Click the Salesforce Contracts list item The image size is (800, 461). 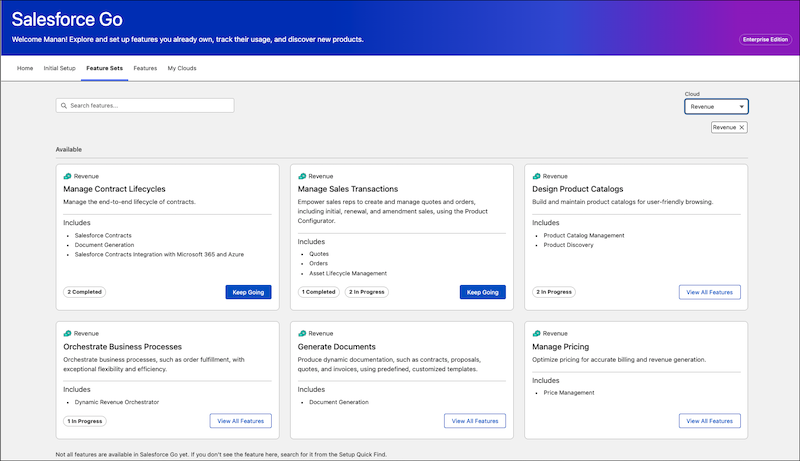pos(103,236)
